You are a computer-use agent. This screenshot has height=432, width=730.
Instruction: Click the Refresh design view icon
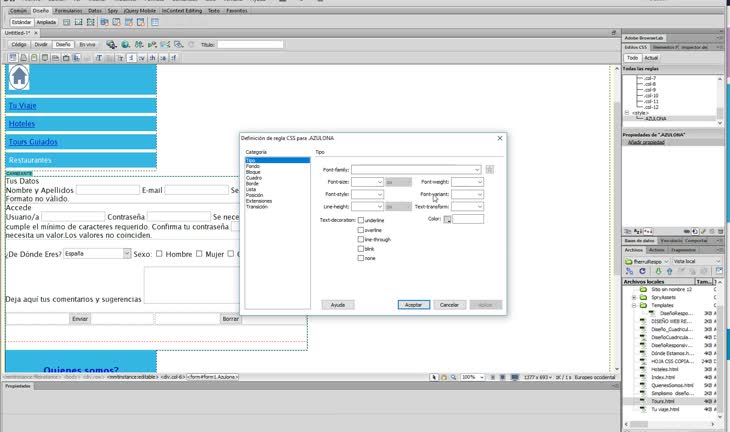point(191,45)
